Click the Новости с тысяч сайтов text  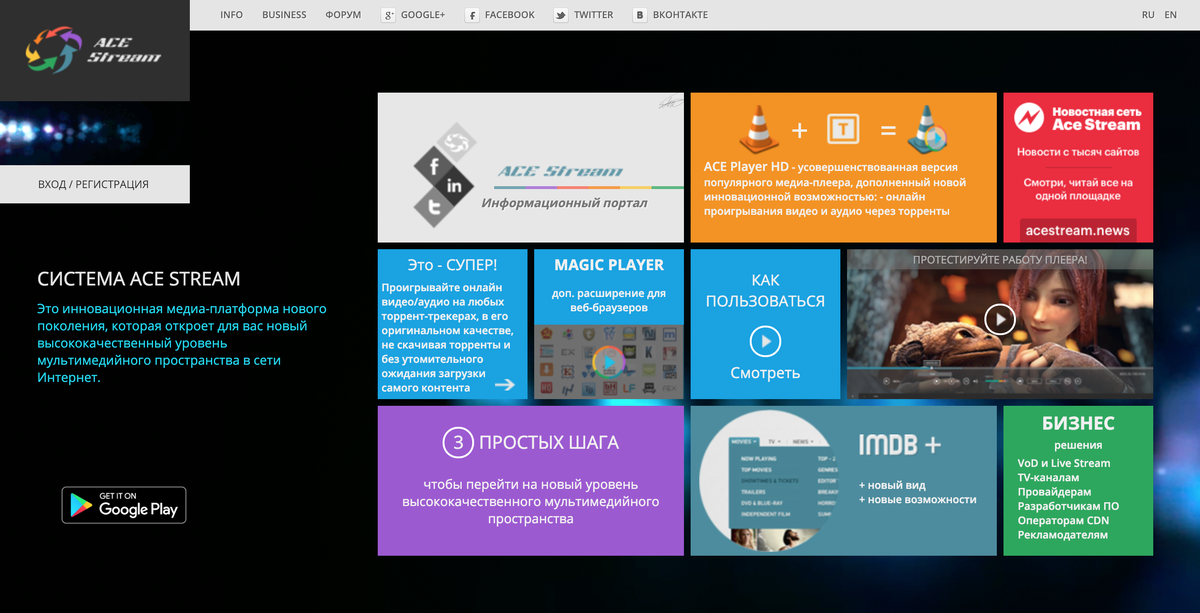click(x=1078, y=152)
